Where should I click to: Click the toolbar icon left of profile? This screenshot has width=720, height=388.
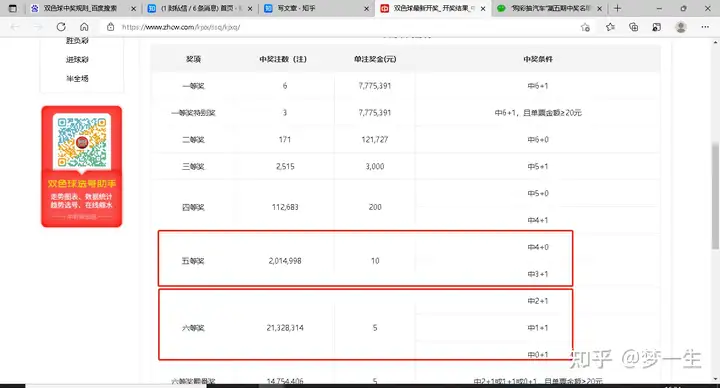tap(657, 27)
